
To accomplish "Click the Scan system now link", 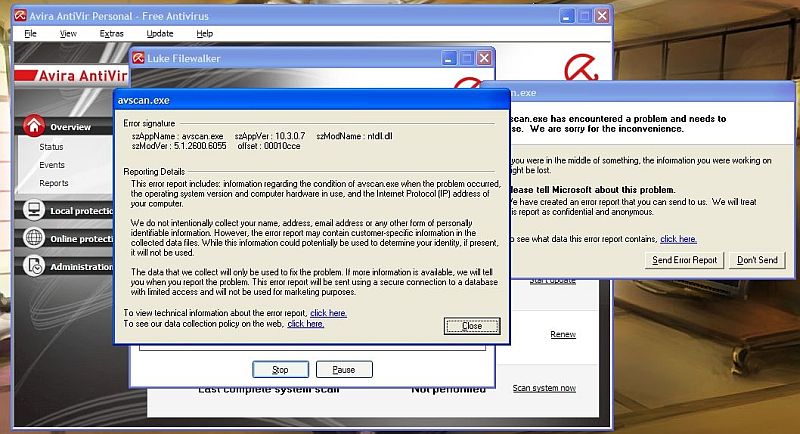I will (x=544, y=388).
